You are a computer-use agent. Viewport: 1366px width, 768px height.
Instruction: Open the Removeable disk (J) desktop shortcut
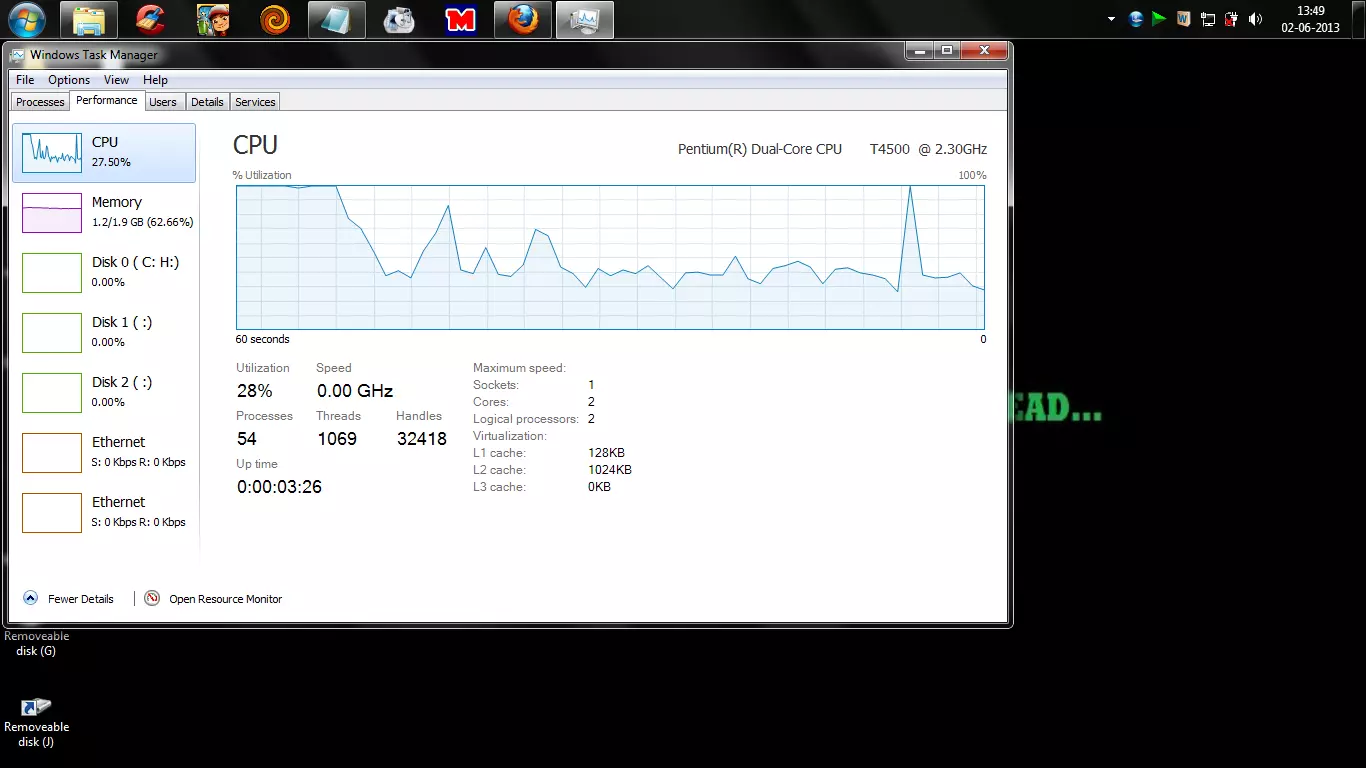(x=36, y=724)
